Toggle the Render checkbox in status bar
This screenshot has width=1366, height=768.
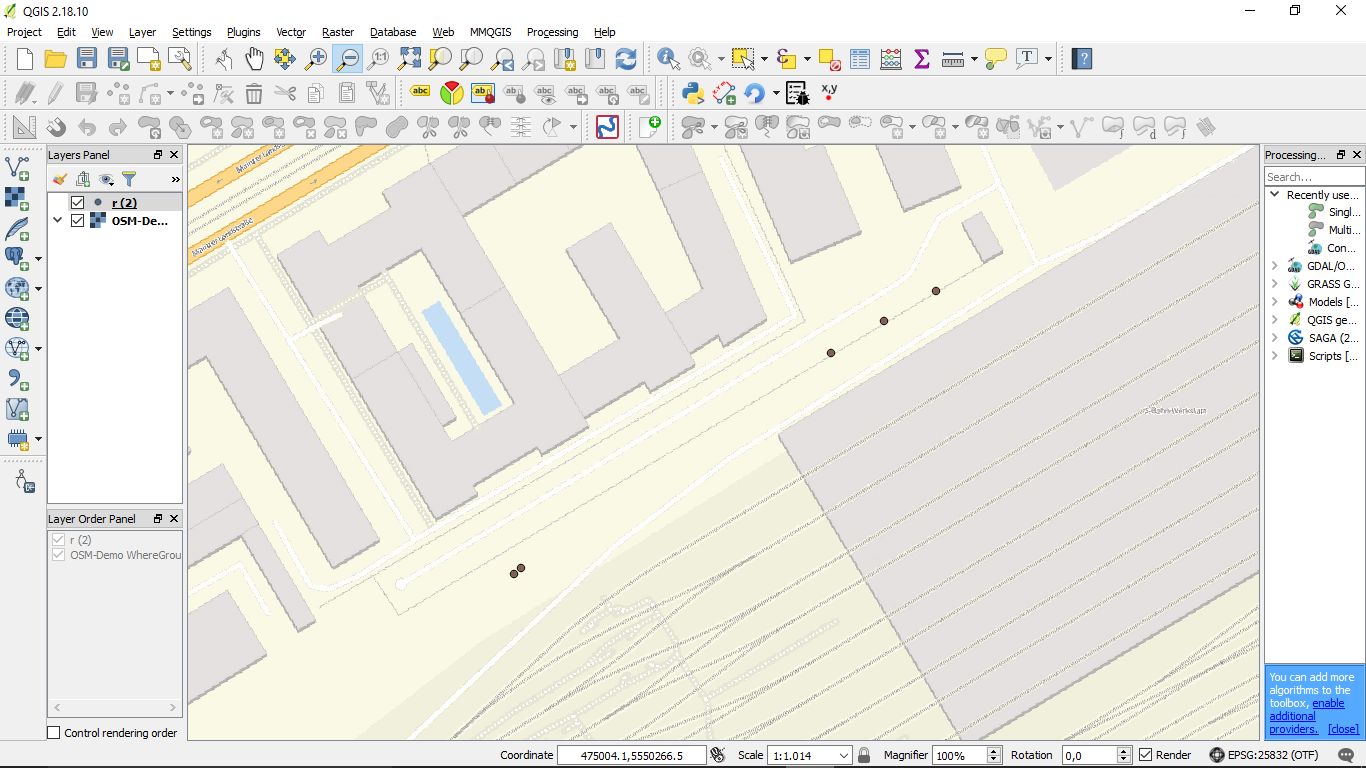click(1146, 755)
